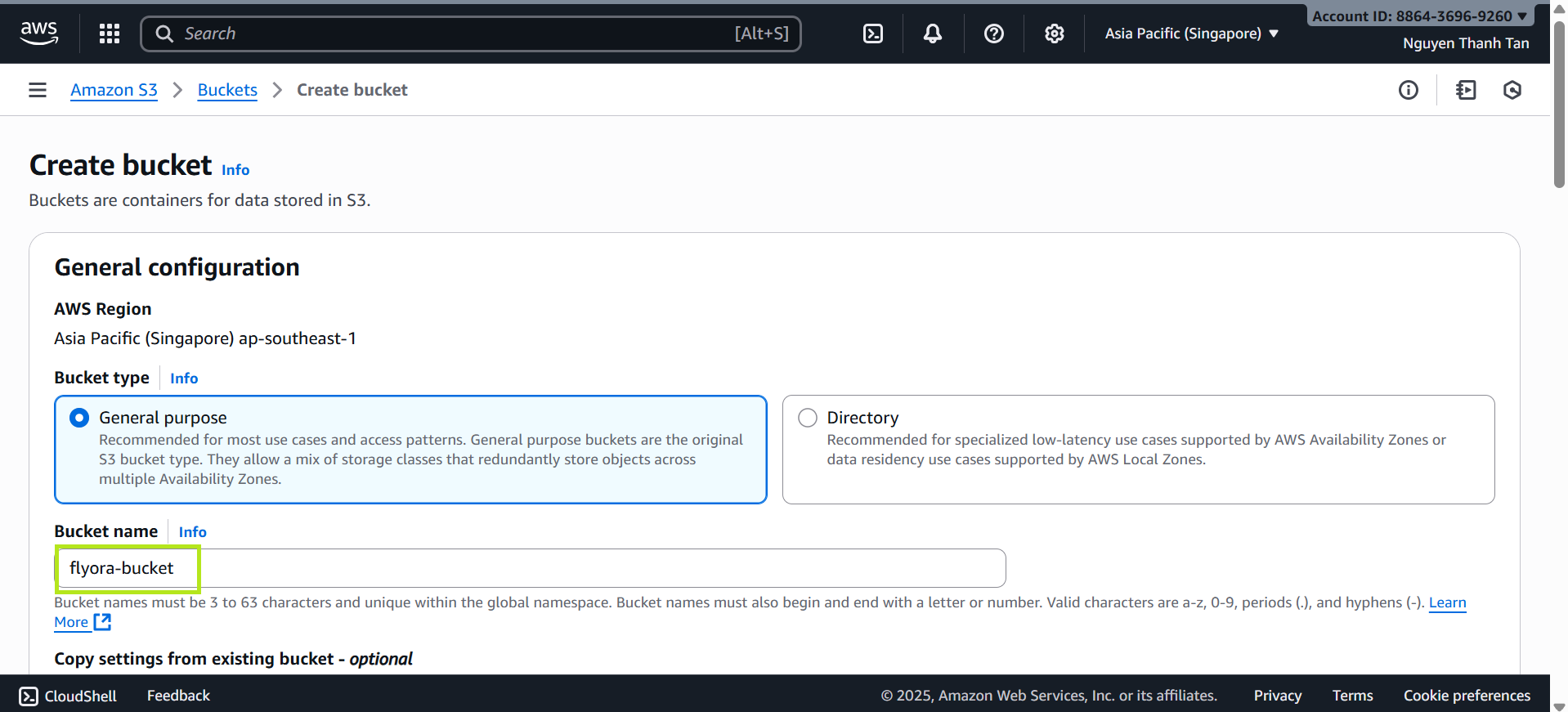Click the Bucket name input field

[530, 568]
